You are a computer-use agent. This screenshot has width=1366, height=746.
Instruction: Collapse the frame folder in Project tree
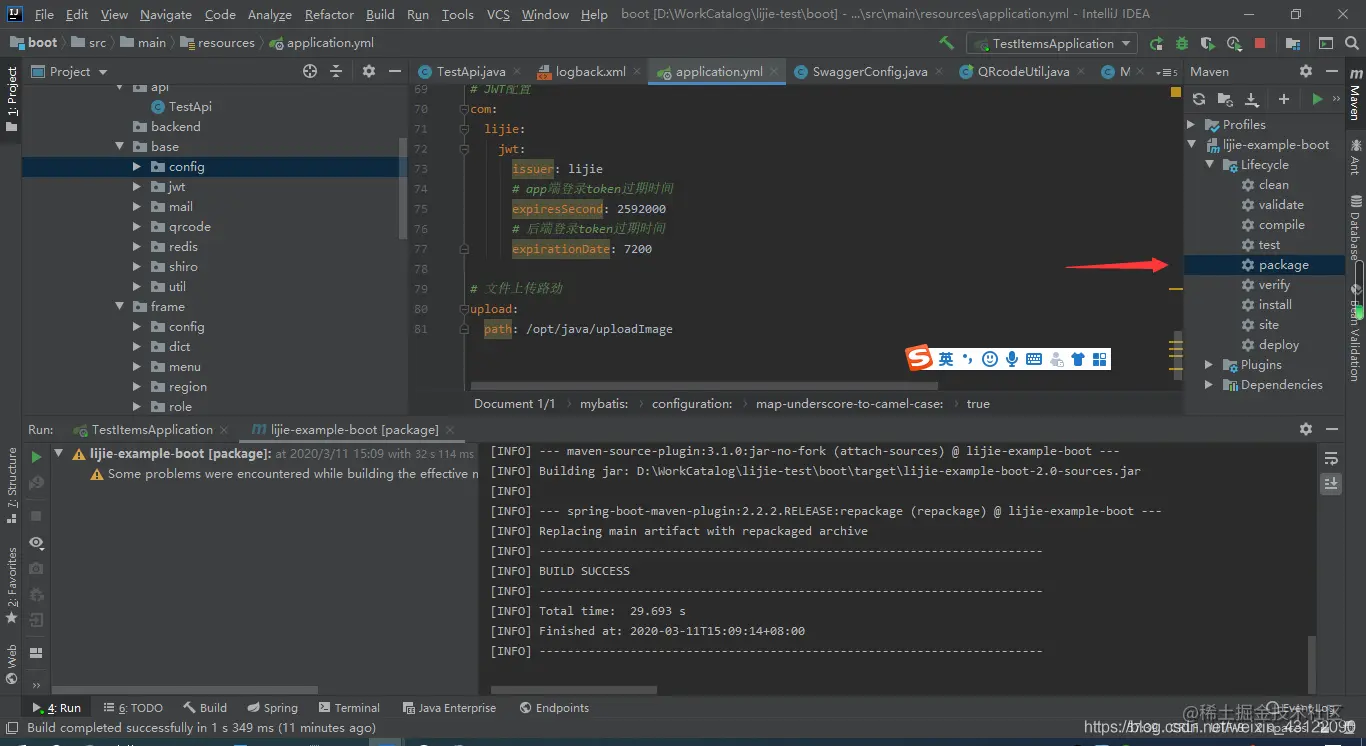120,307
